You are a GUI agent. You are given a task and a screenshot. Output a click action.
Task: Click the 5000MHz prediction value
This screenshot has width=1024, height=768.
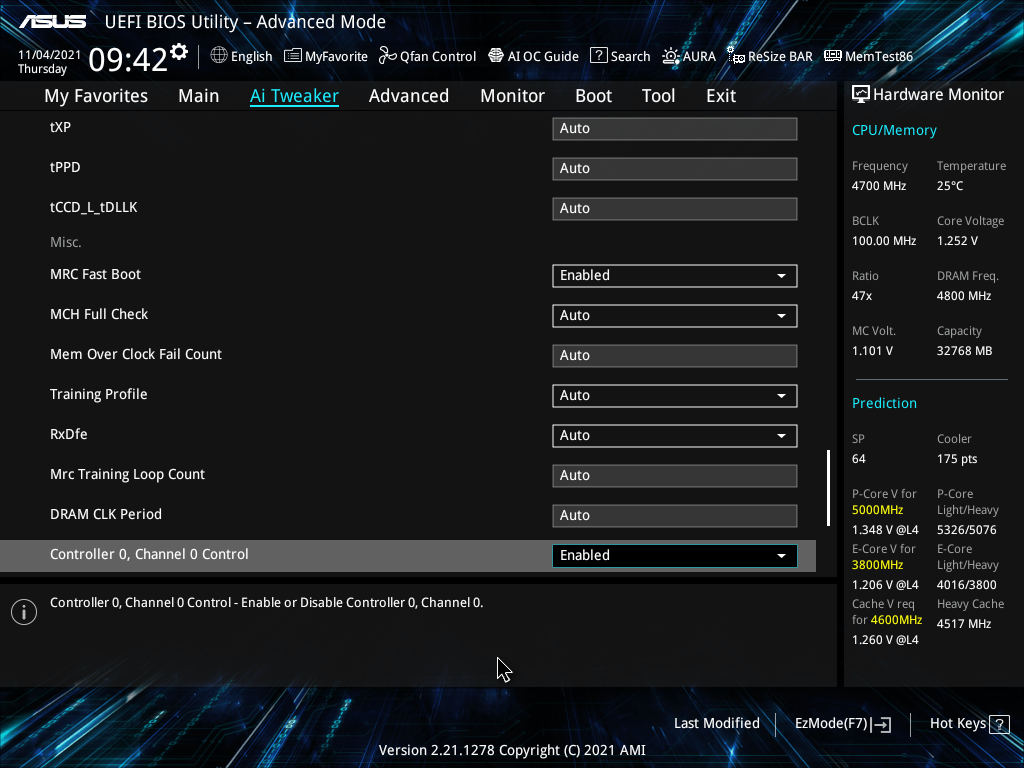tap(877, 510)
